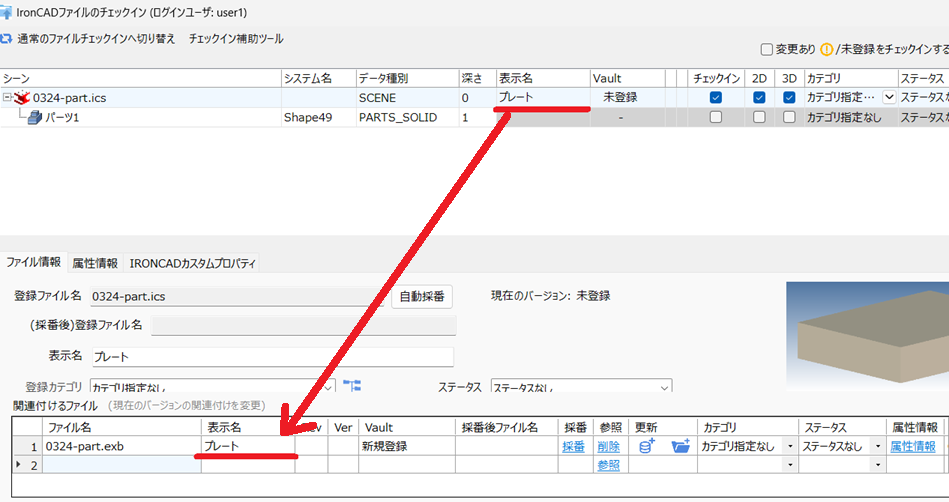Toggle the 変更あり checkbox
Screen dimensions: 949x502
766,50
